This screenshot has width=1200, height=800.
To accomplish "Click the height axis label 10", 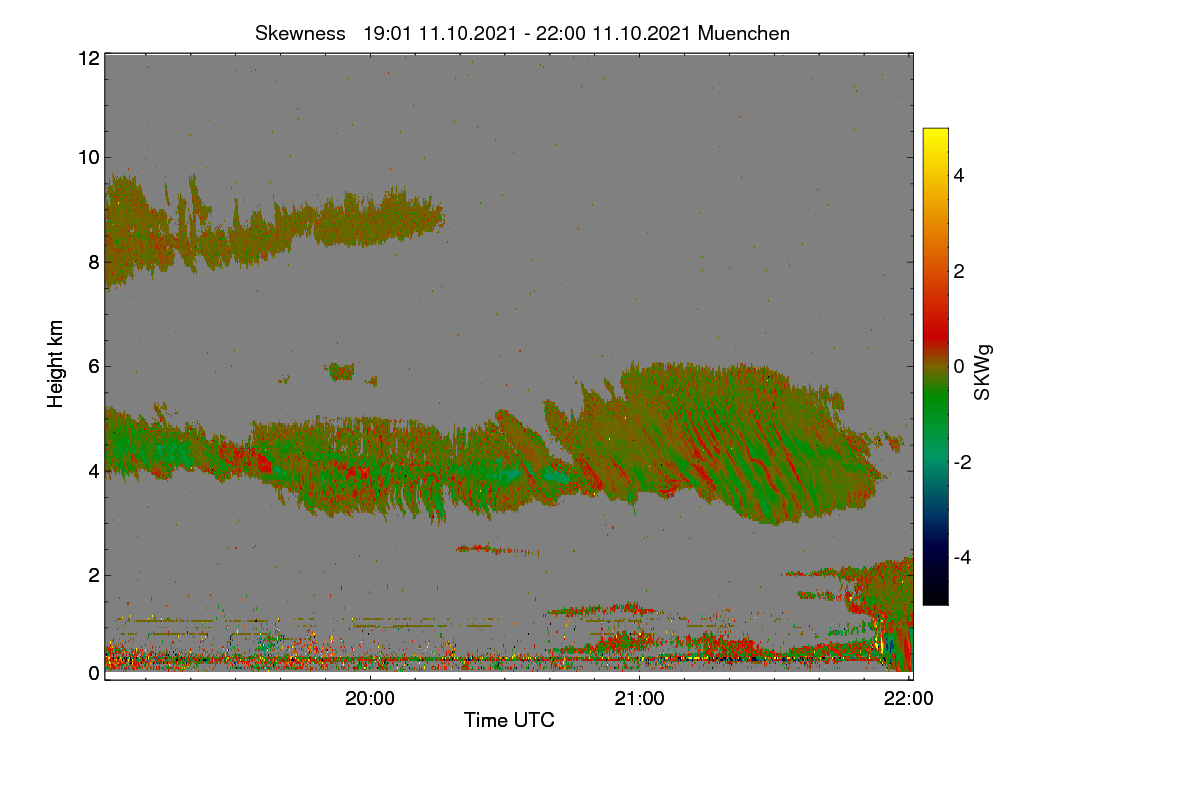I will click(87, 157).
